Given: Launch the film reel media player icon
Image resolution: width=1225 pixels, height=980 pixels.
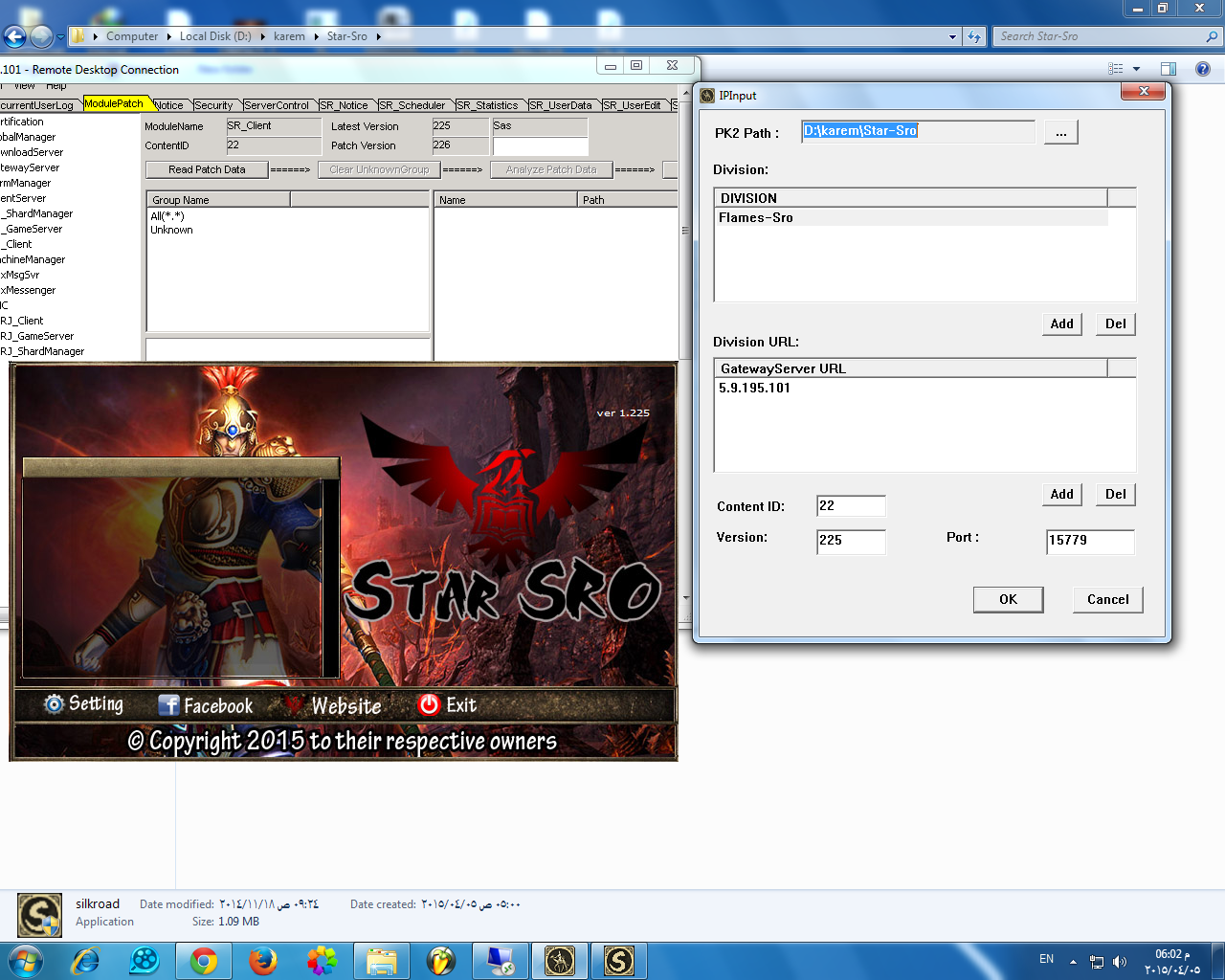Looking at the screenshot, I should (145, 960).
